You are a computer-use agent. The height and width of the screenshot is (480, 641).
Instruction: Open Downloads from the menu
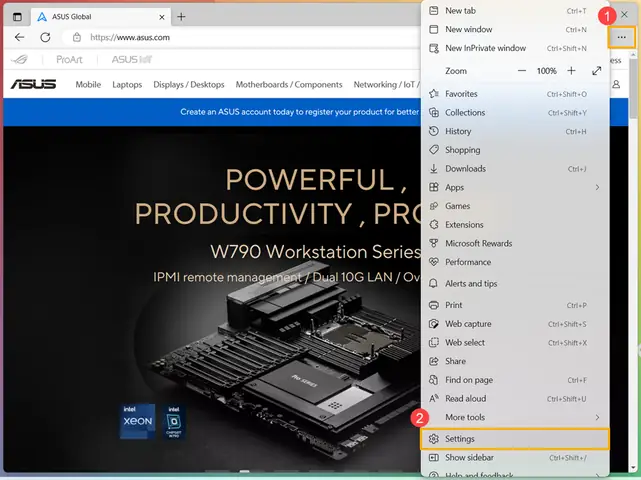click(515, 168)
